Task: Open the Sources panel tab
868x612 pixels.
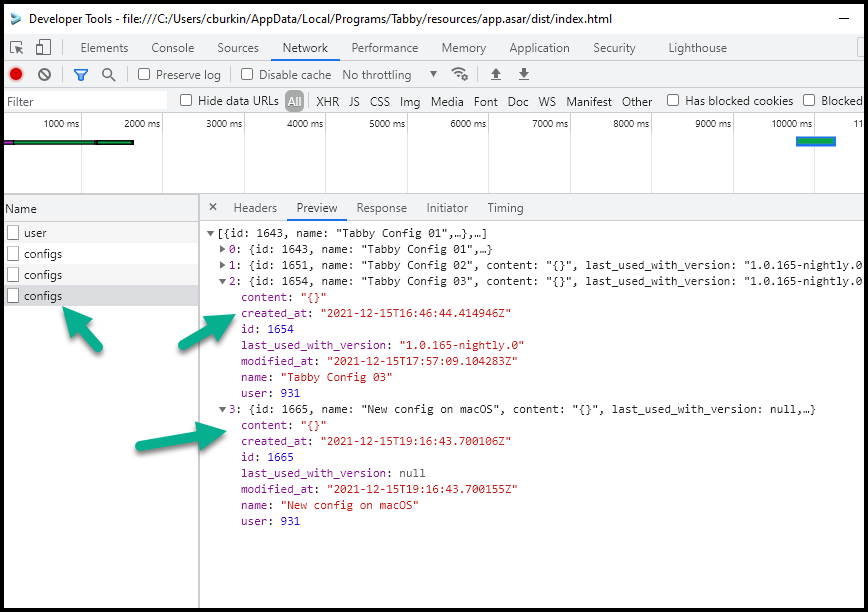Action: point(238,48)
